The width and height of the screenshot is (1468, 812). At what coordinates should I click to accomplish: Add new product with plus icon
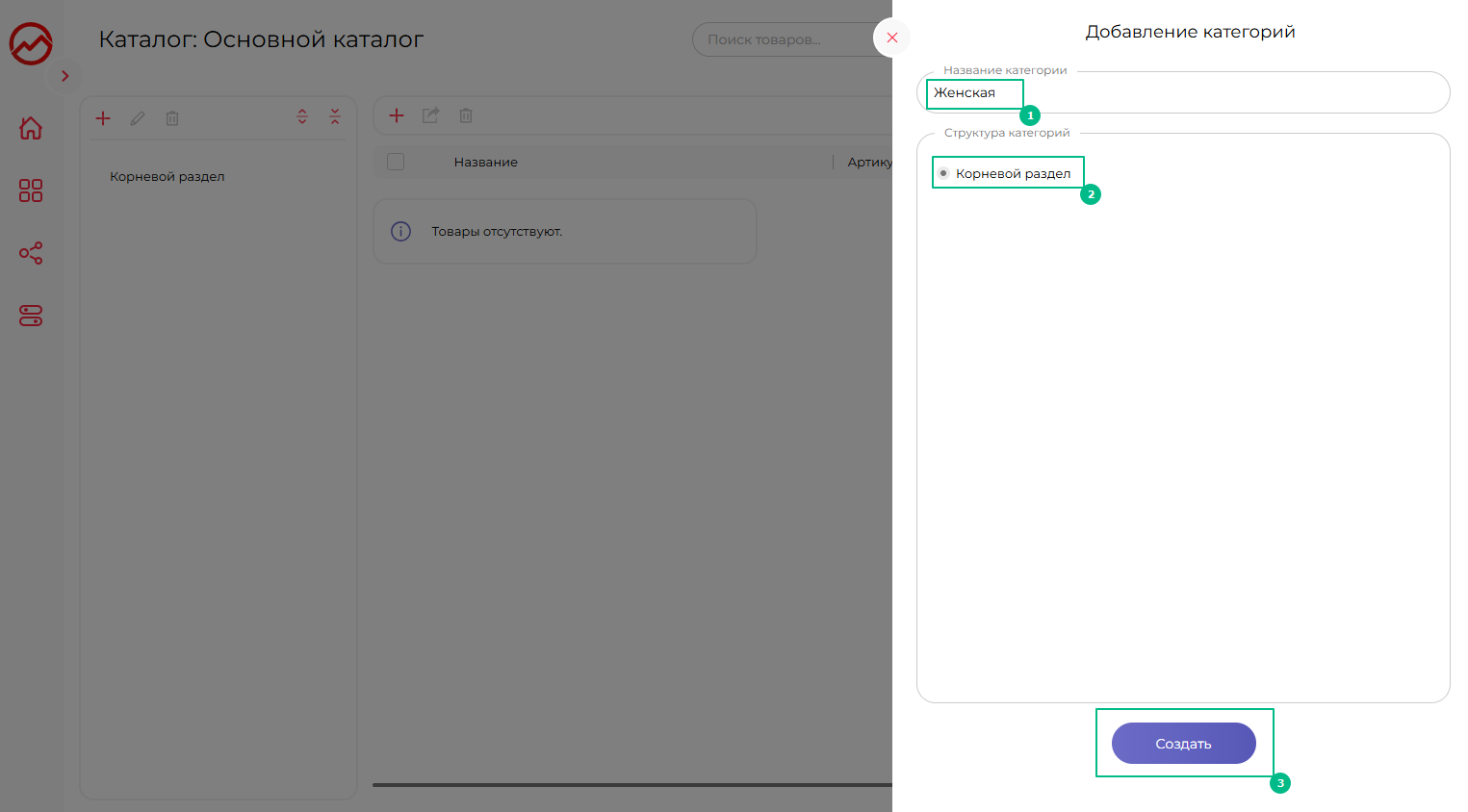tap(397, 115)
